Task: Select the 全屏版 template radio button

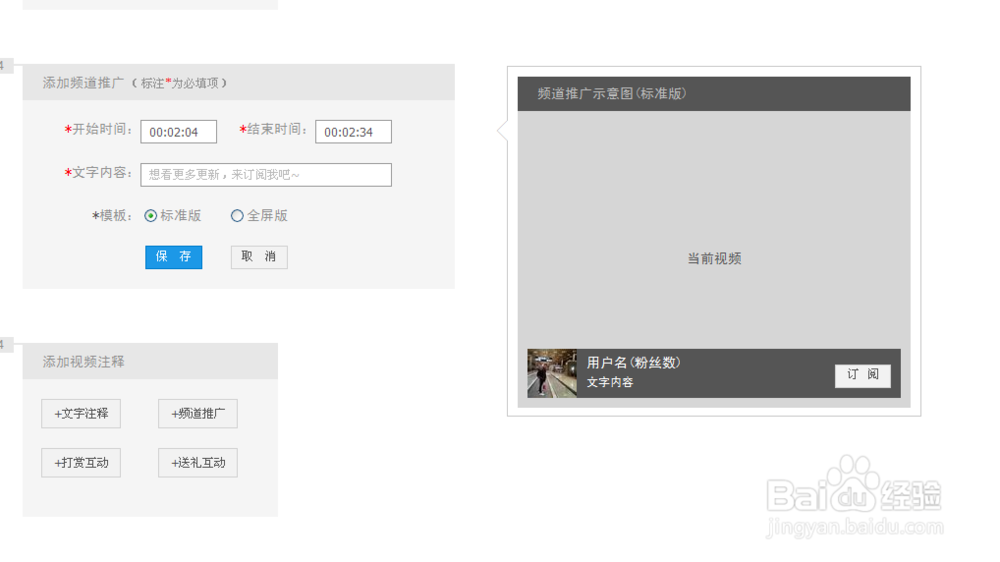Action: [x=237, y=216]
